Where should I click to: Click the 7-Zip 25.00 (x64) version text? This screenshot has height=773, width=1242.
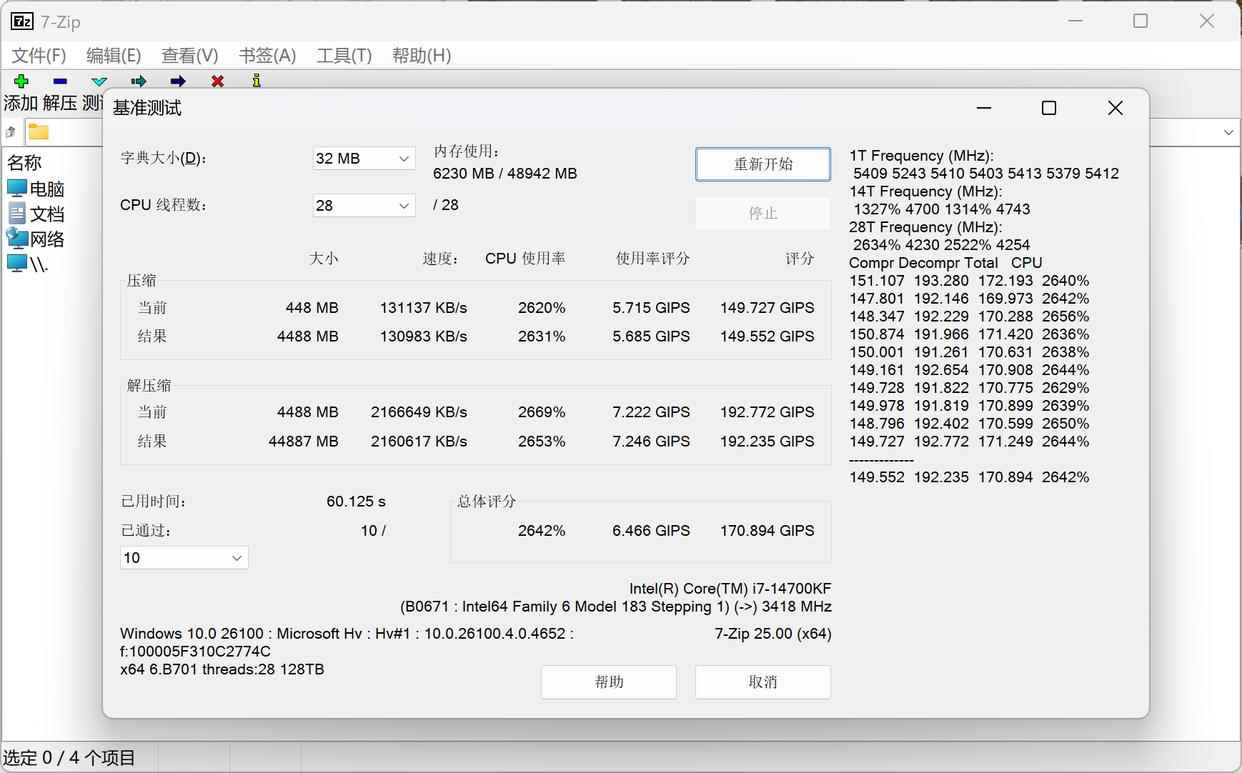pyautogui.click(x=773, y=634)
